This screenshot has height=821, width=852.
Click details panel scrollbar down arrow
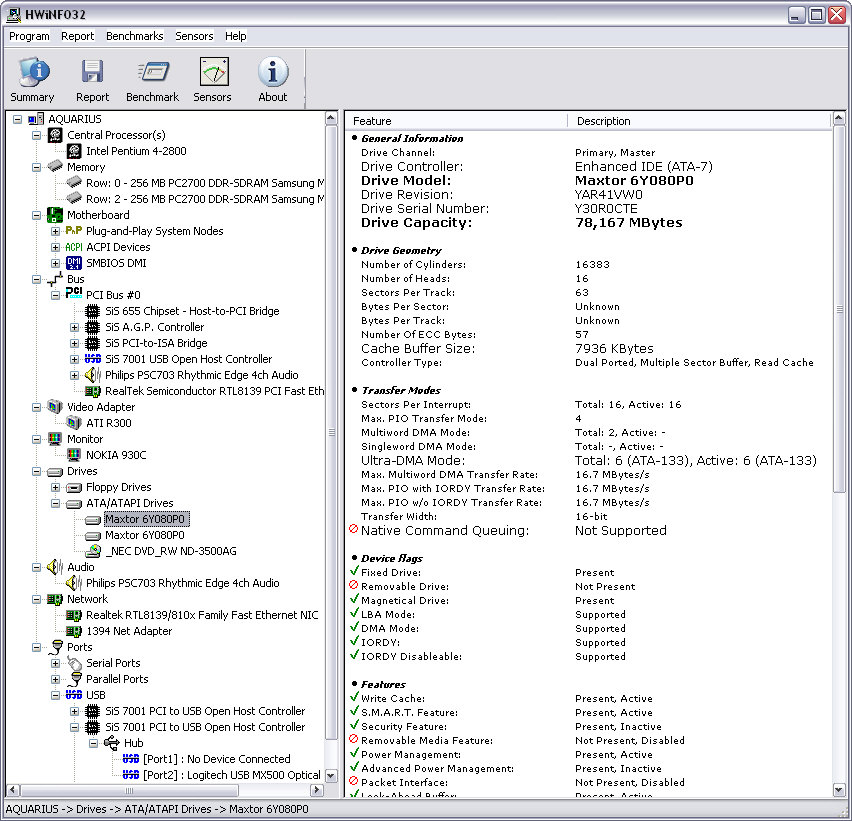pos(838,790)
